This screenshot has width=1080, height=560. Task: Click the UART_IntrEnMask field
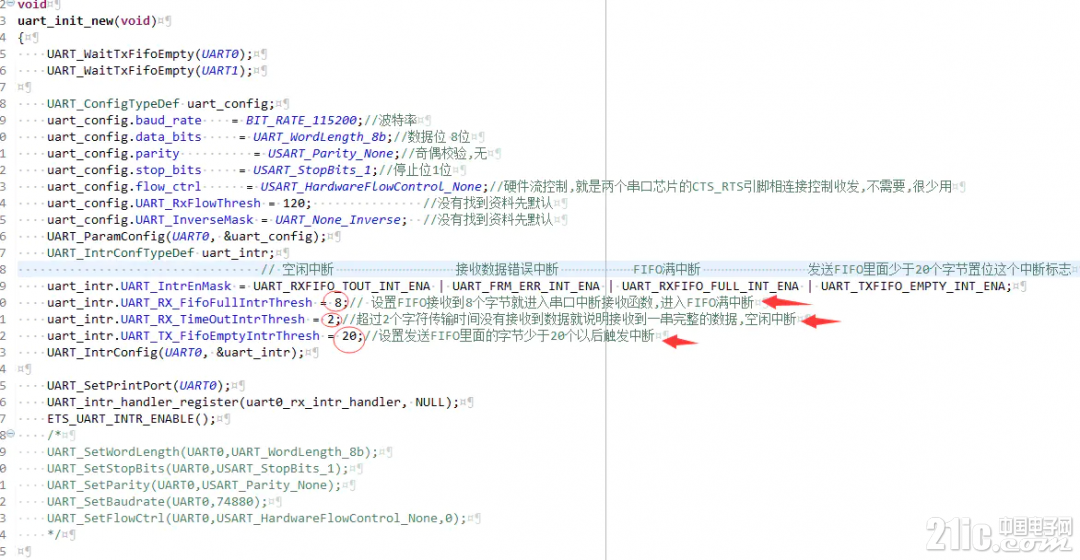(176, 285)
